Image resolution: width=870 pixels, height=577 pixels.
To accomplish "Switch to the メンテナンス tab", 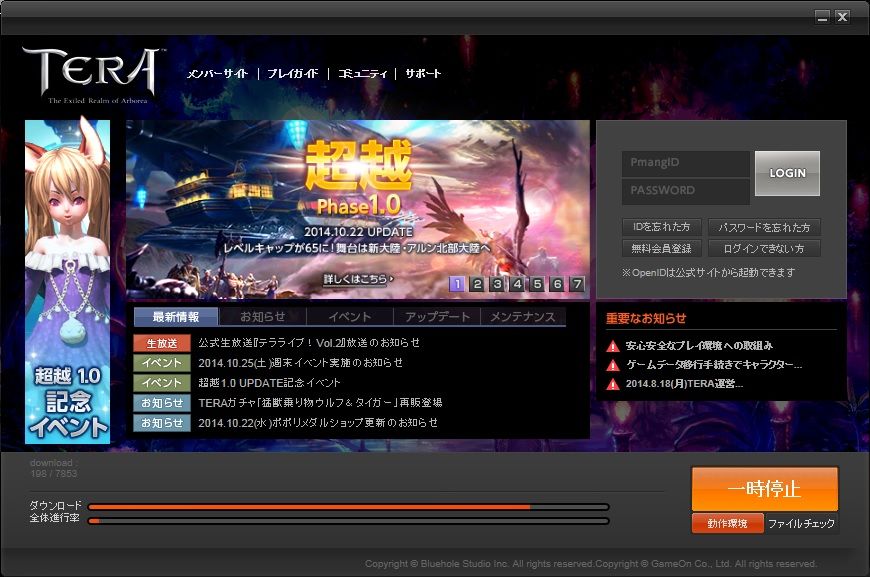I will [x=523, y=317].
